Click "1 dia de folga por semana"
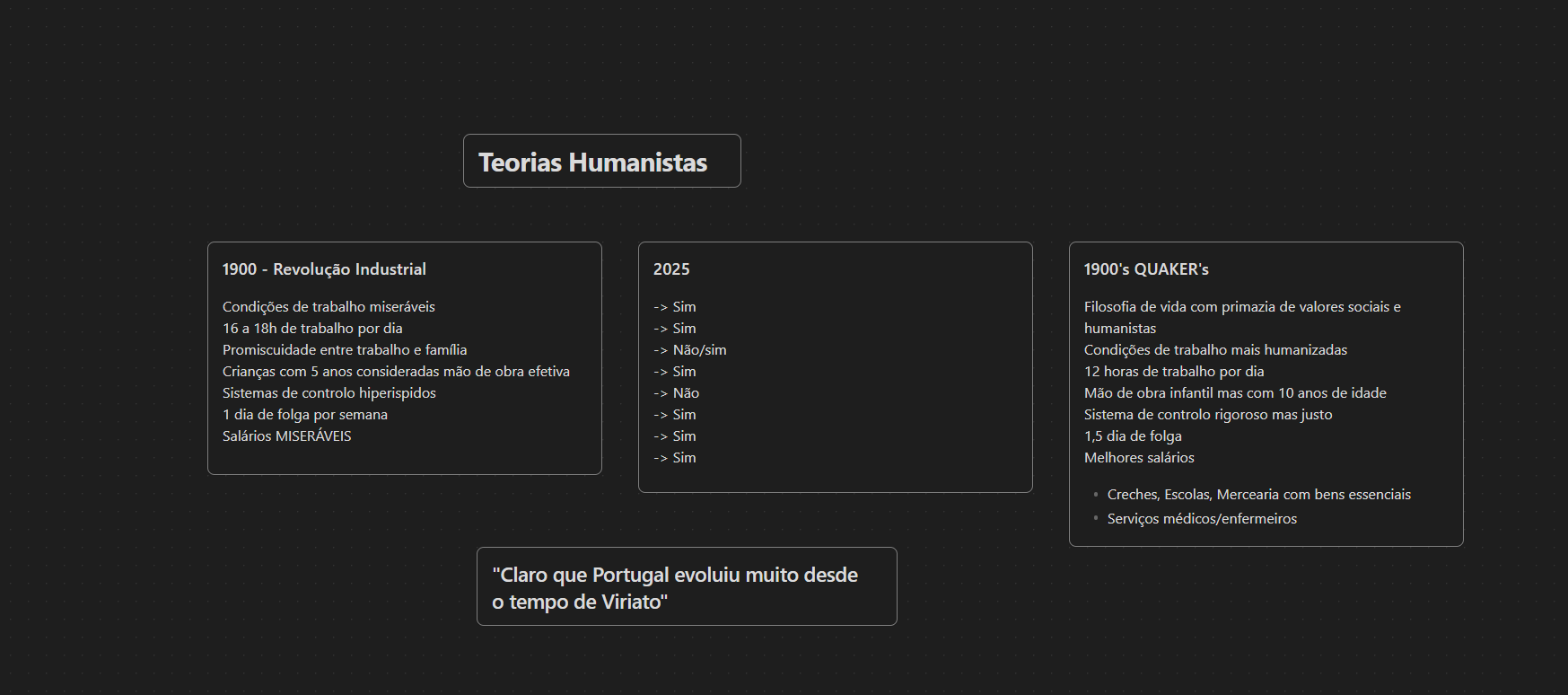Screen dimensions: 1568x695 pos(305,415)
